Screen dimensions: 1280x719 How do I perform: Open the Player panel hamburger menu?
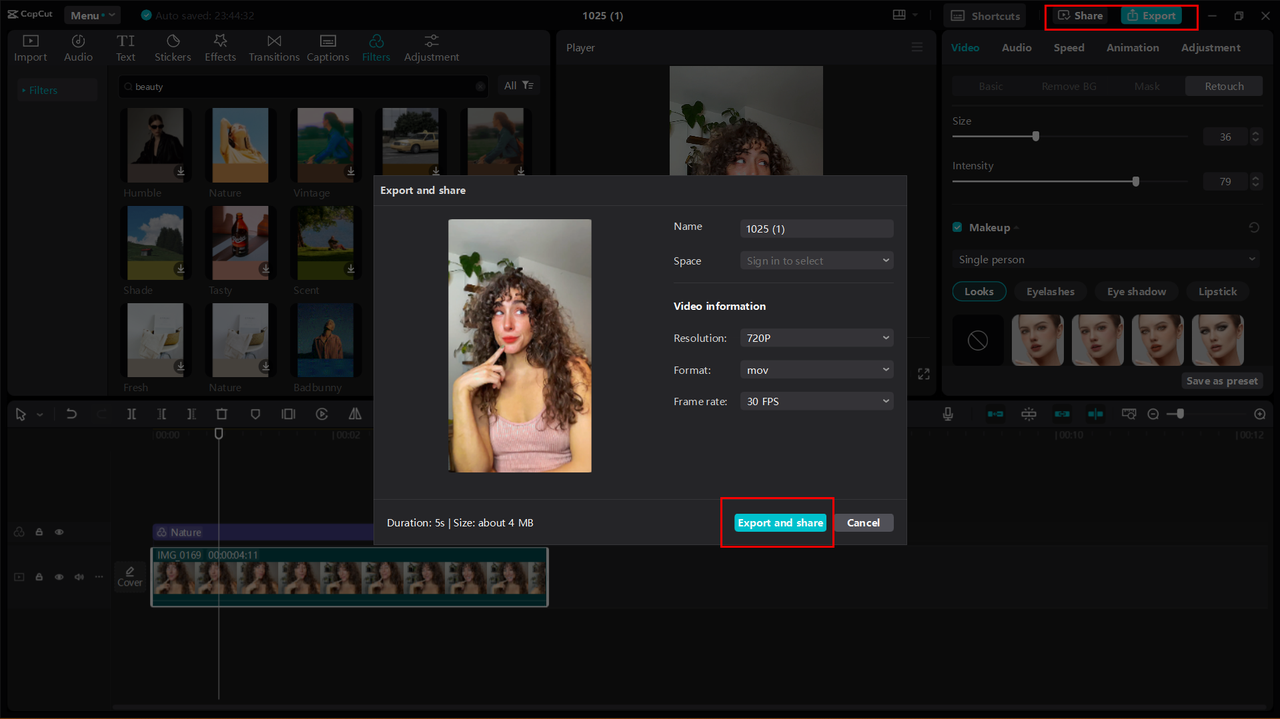(x=917, y=47)
